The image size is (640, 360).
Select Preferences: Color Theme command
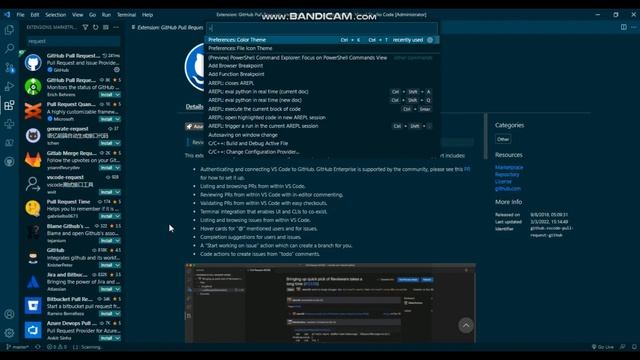321,40
